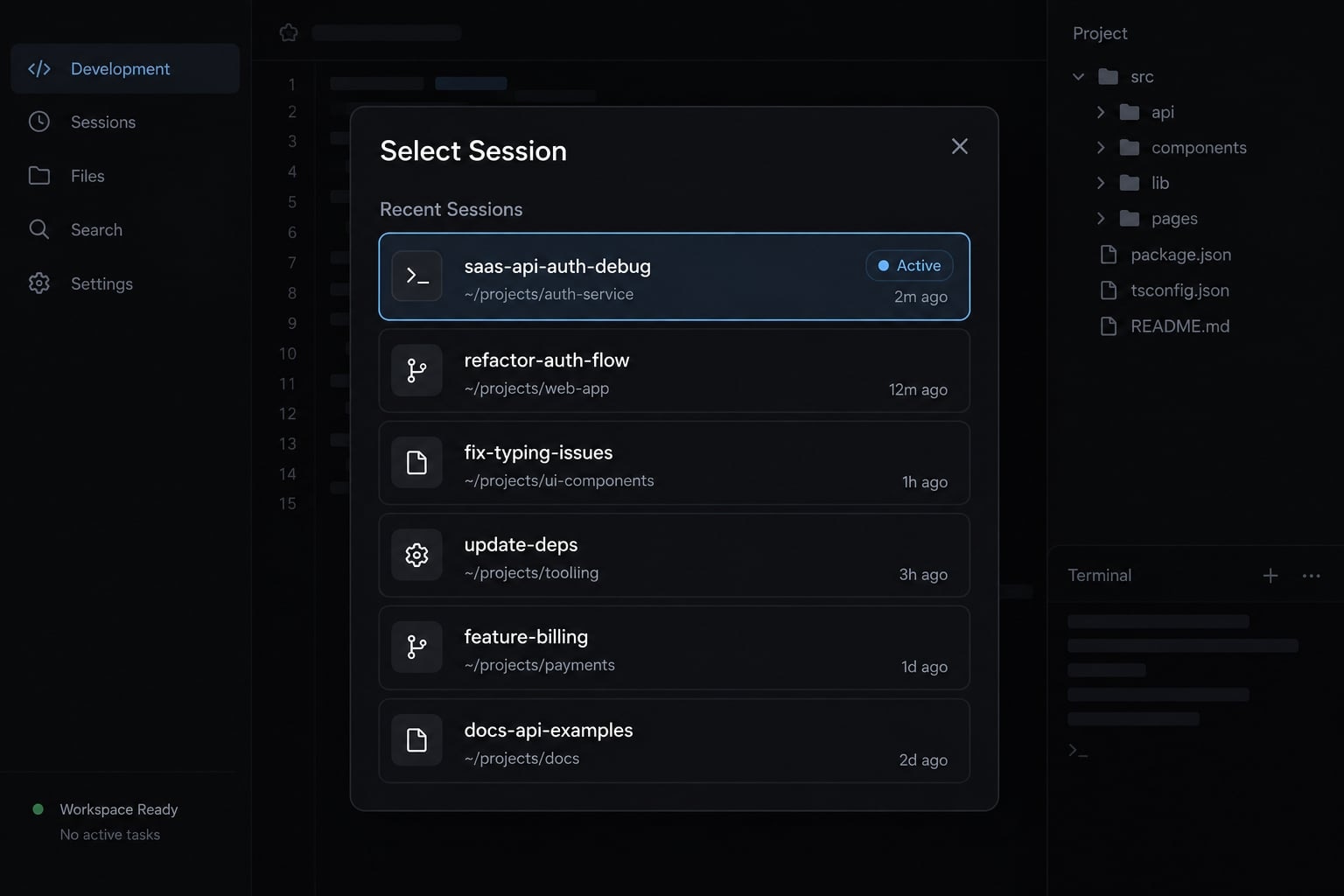Open Search in the sidebar
Image resolution: width=1344 pixels, height=896 pixels.
[x=125, y=229]
